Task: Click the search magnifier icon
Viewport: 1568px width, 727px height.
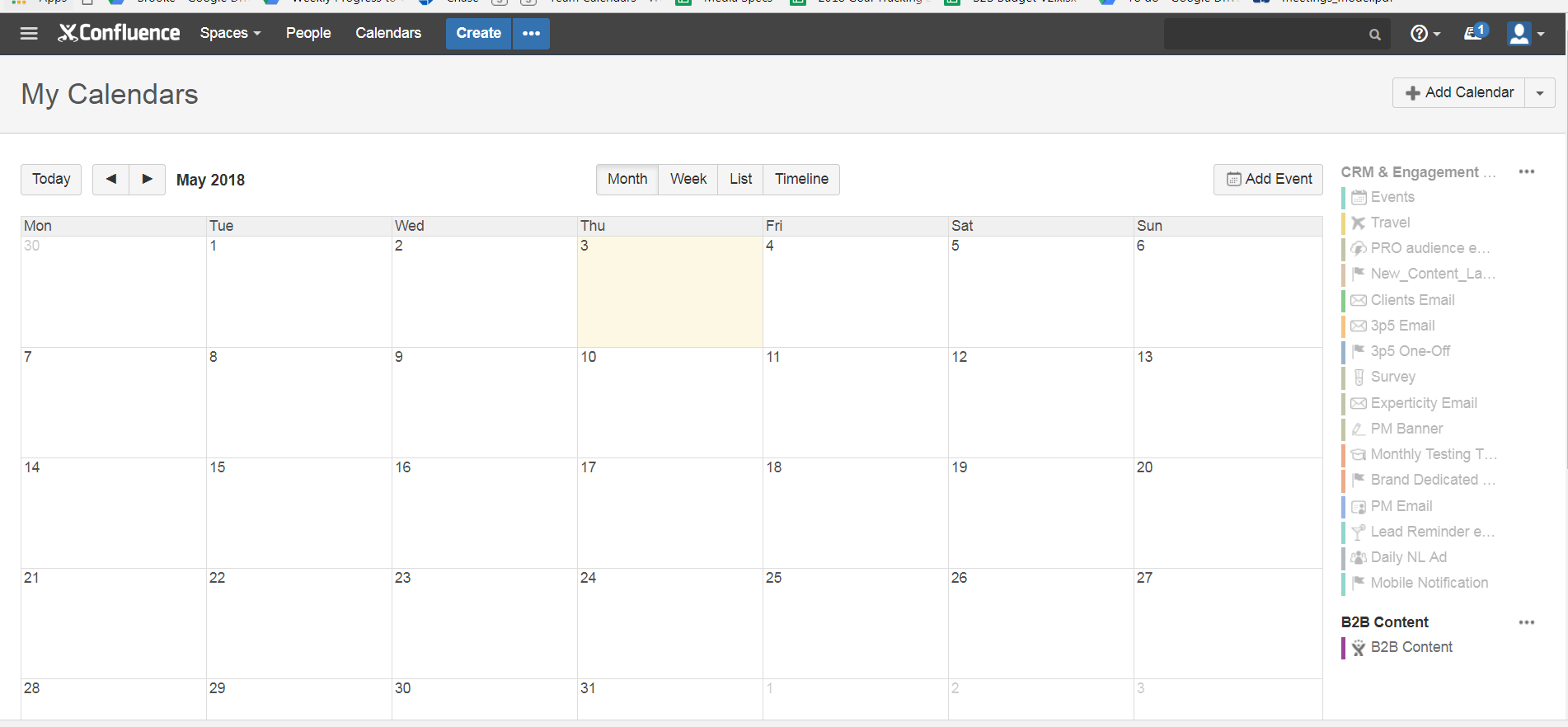Action: (1374, 35)
